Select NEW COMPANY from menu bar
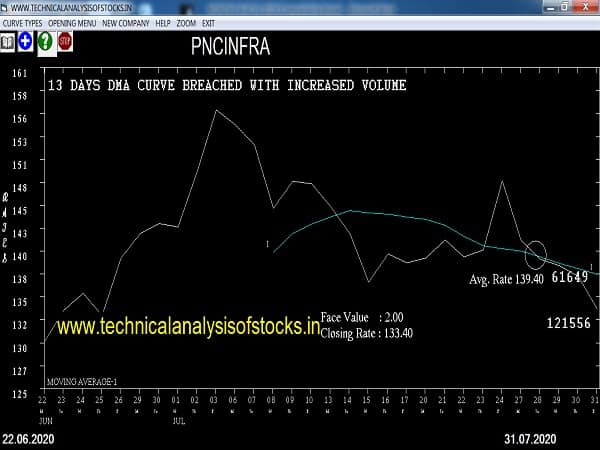Image resolution: width=600 pixels, height=450 pixels. [x=125, y=22]
